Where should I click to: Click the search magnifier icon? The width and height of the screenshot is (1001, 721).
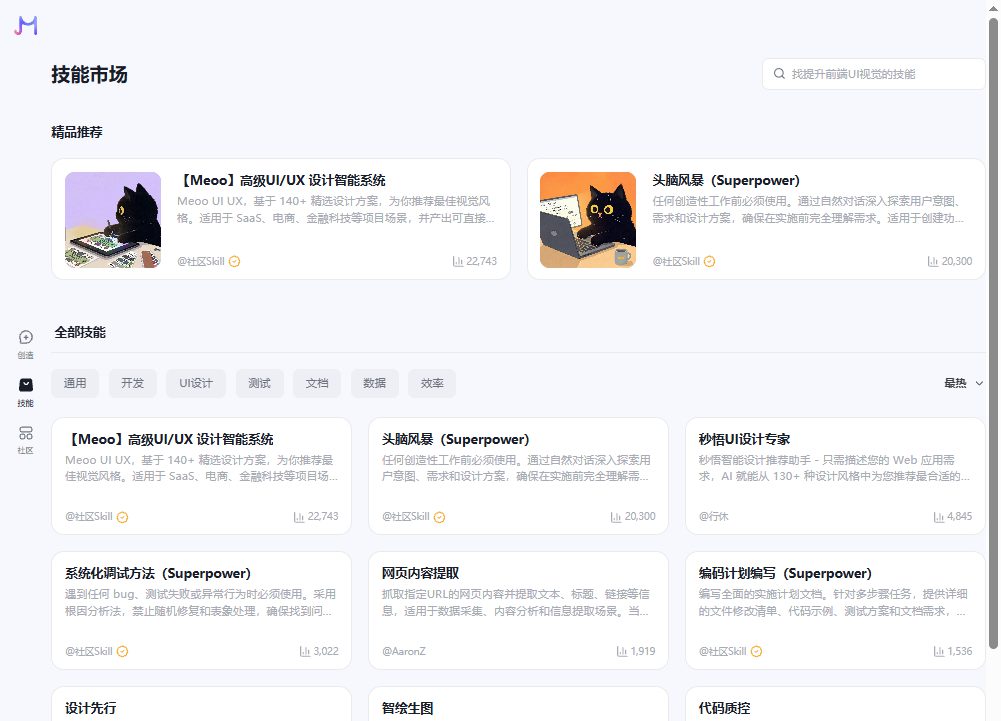(x=779, y=73)
